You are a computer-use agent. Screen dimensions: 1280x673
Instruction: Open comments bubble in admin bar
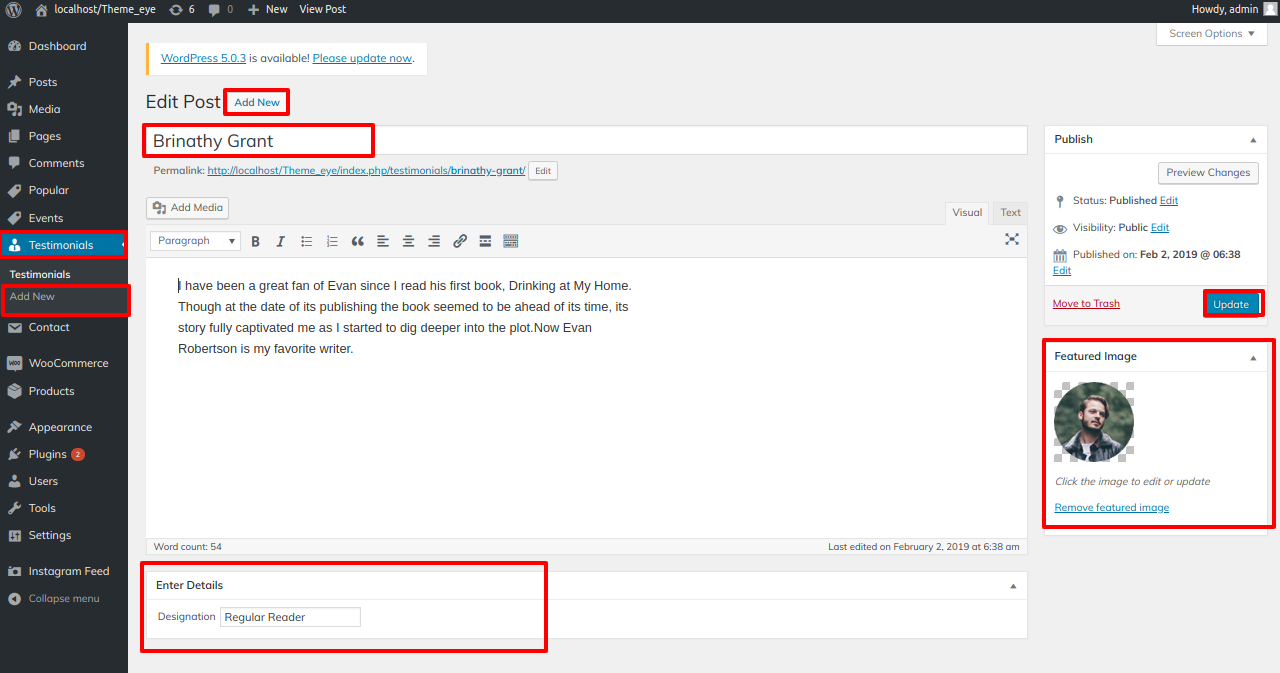(x=220, y=10)
